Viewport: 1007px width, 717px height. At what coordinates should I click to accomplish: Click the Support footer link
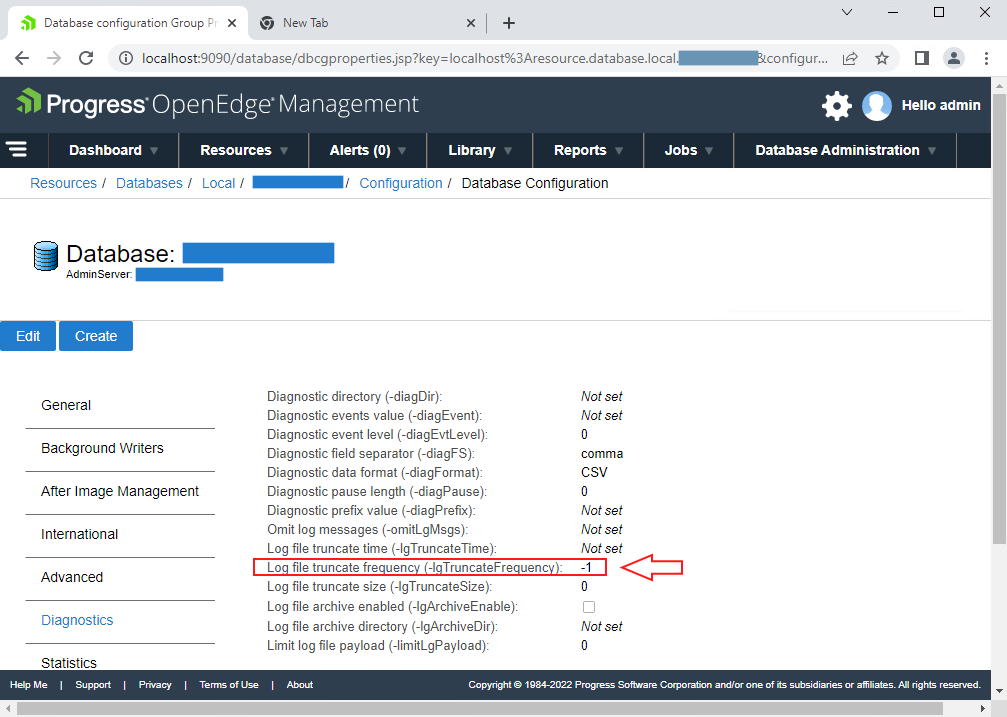pos(93,685)
